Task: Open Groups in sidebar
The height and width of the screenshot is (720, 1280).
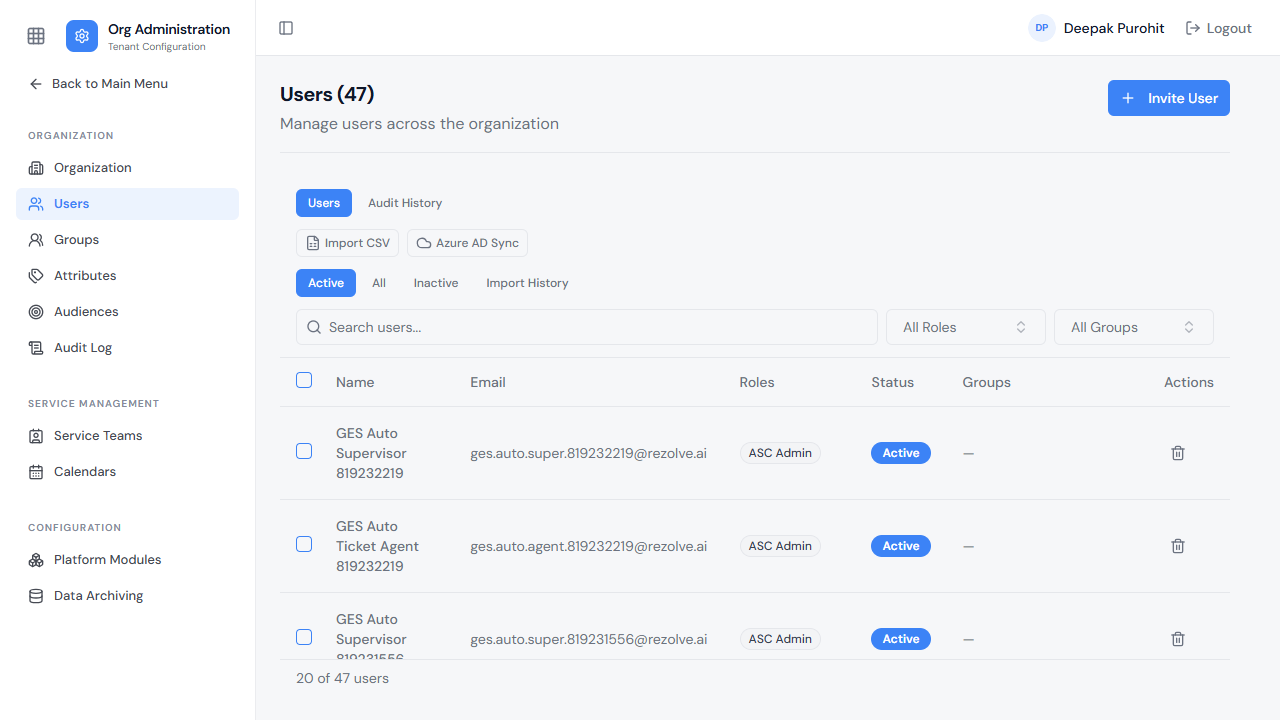Action: (x=127, y=240)
